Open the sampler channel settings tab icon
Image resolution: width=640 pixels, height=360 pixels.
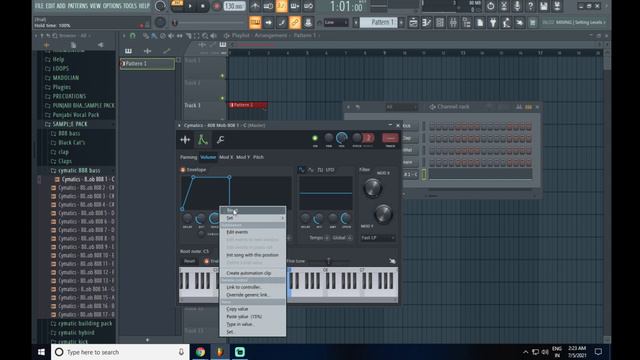click(185, 140)
